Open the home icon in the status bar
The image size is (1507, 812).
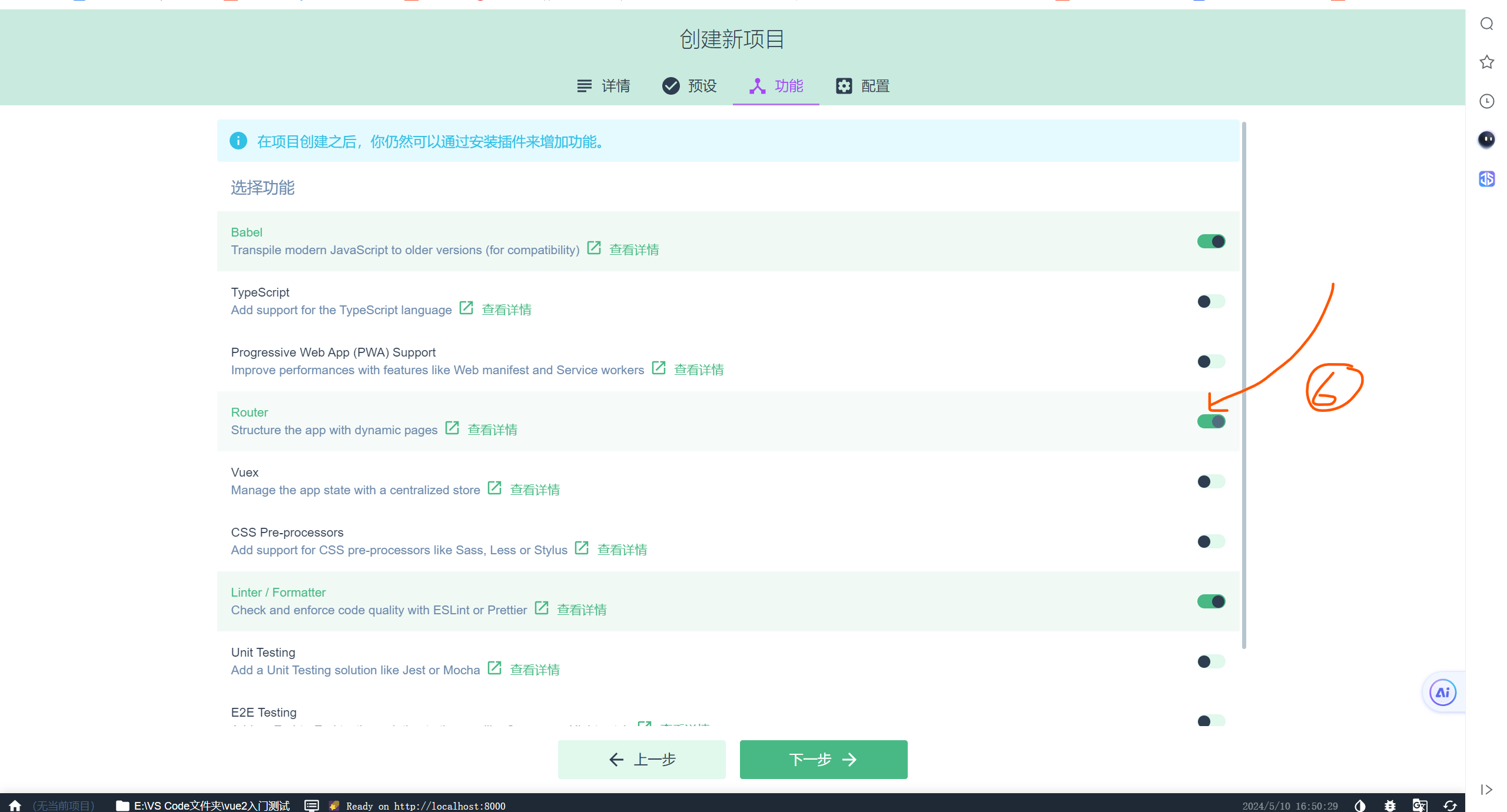[x=15, y=805]
